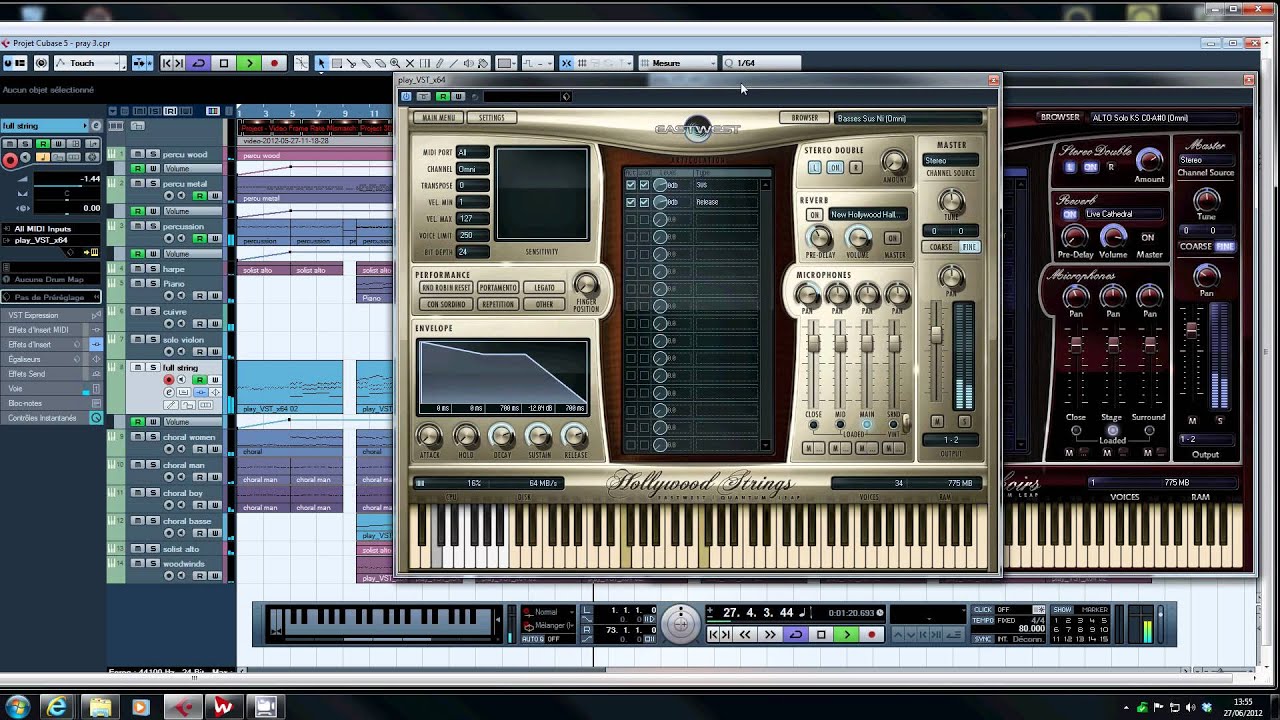Expand the VST Expression inspector section
This screenshot has height=720, width=1280.
click(50, 315)
